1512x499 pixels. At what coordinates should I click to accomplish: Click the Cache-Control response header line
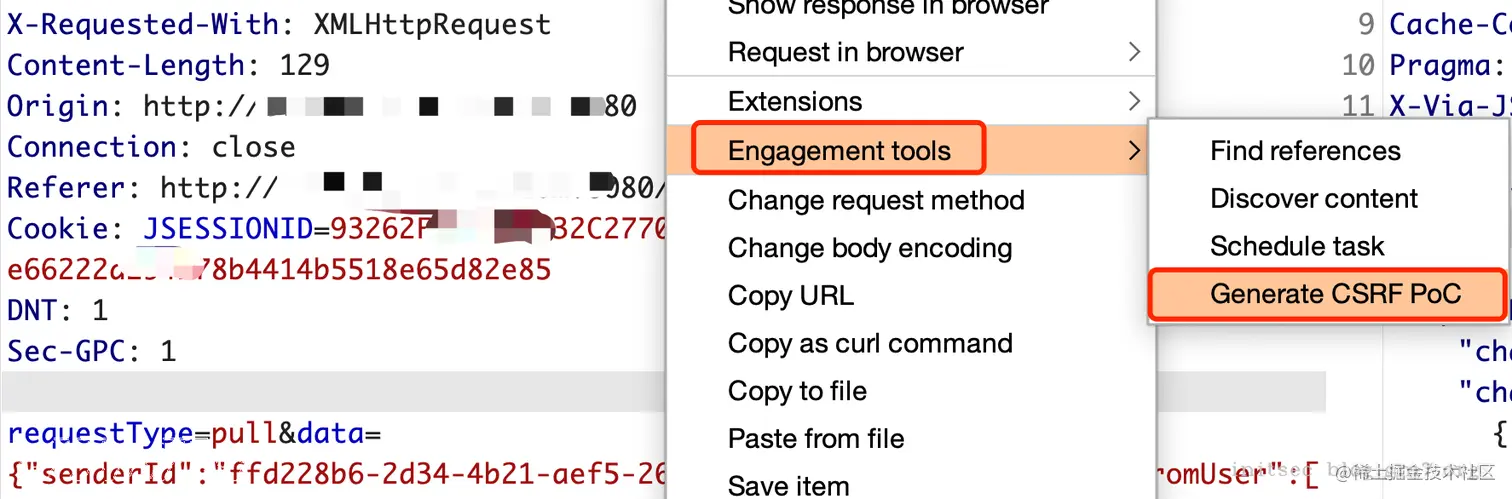tap(1450, 25)
